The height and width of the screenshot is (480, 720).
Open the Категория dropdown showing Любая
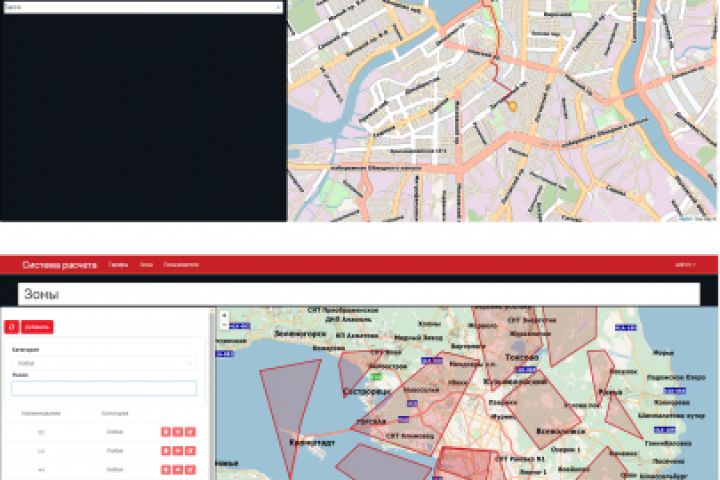point(104,363)
